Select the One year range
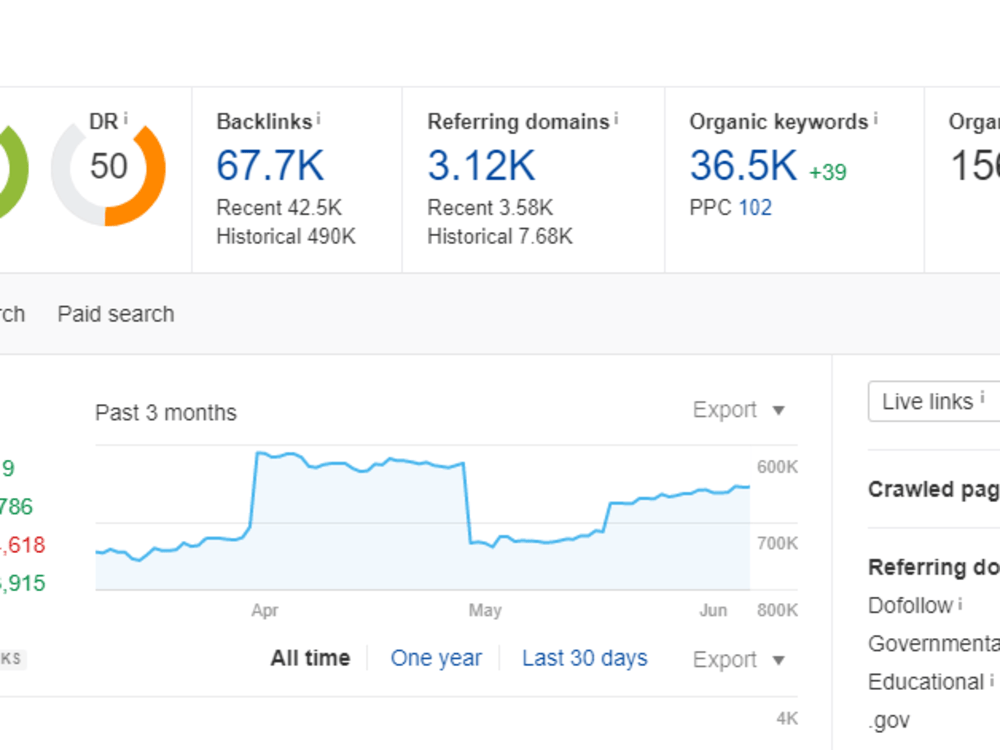1000x750 pixels. [x=436, y=658]
